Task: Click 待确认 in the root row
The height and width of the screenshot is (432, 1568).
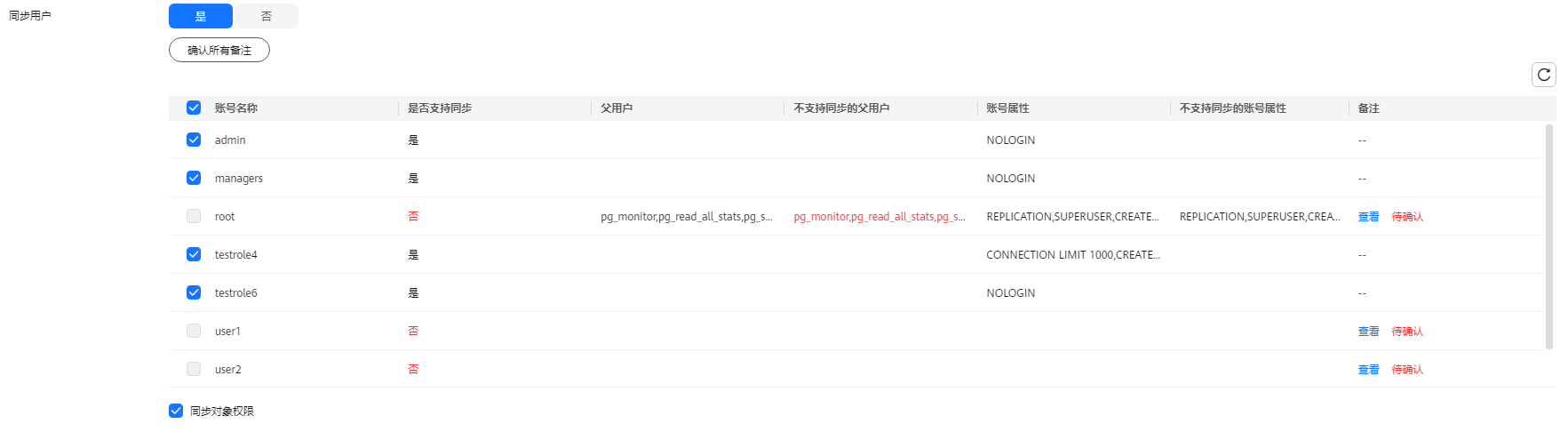Action: 1407,217
